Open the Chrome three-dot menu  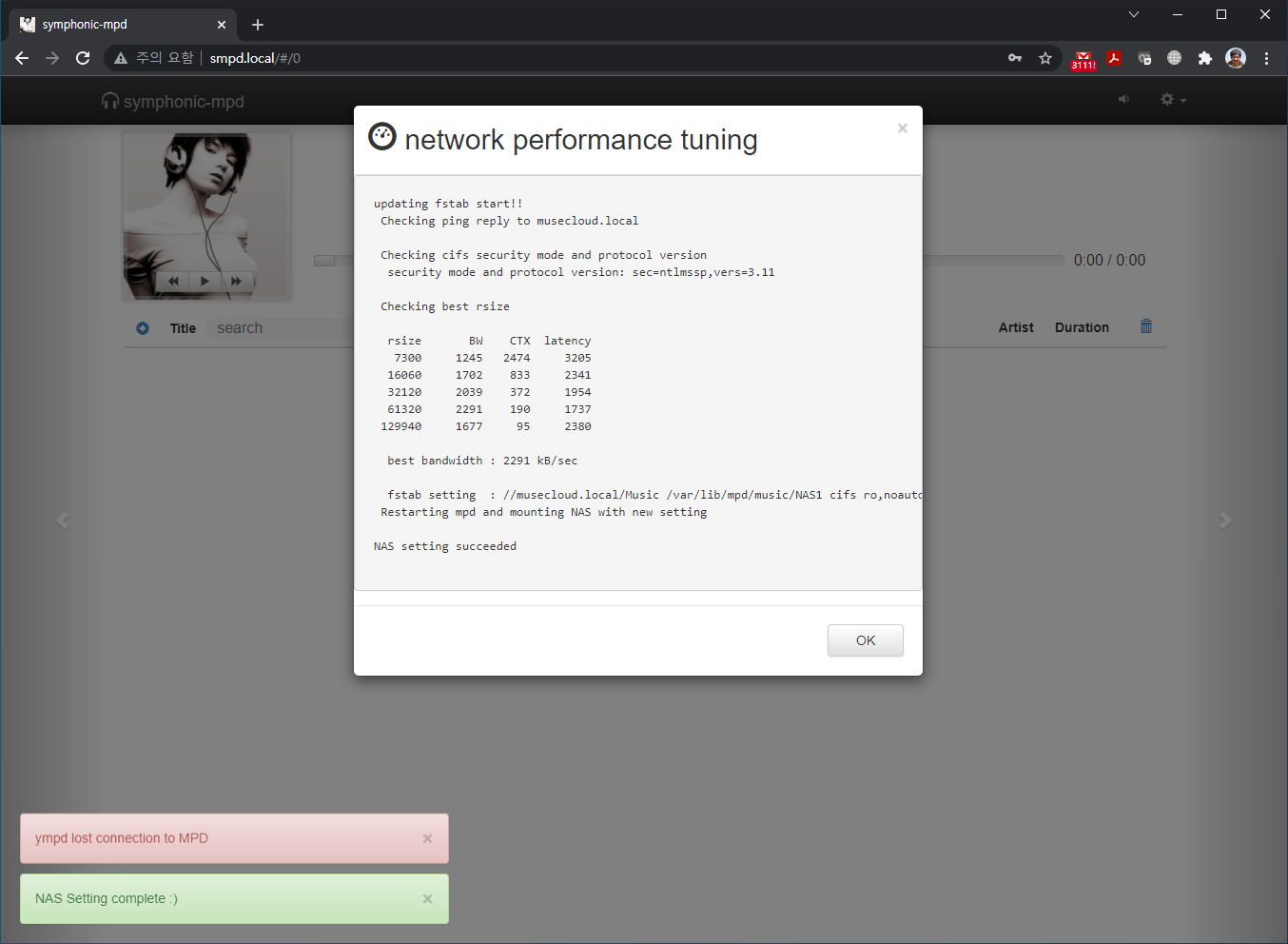point(1266,58)
